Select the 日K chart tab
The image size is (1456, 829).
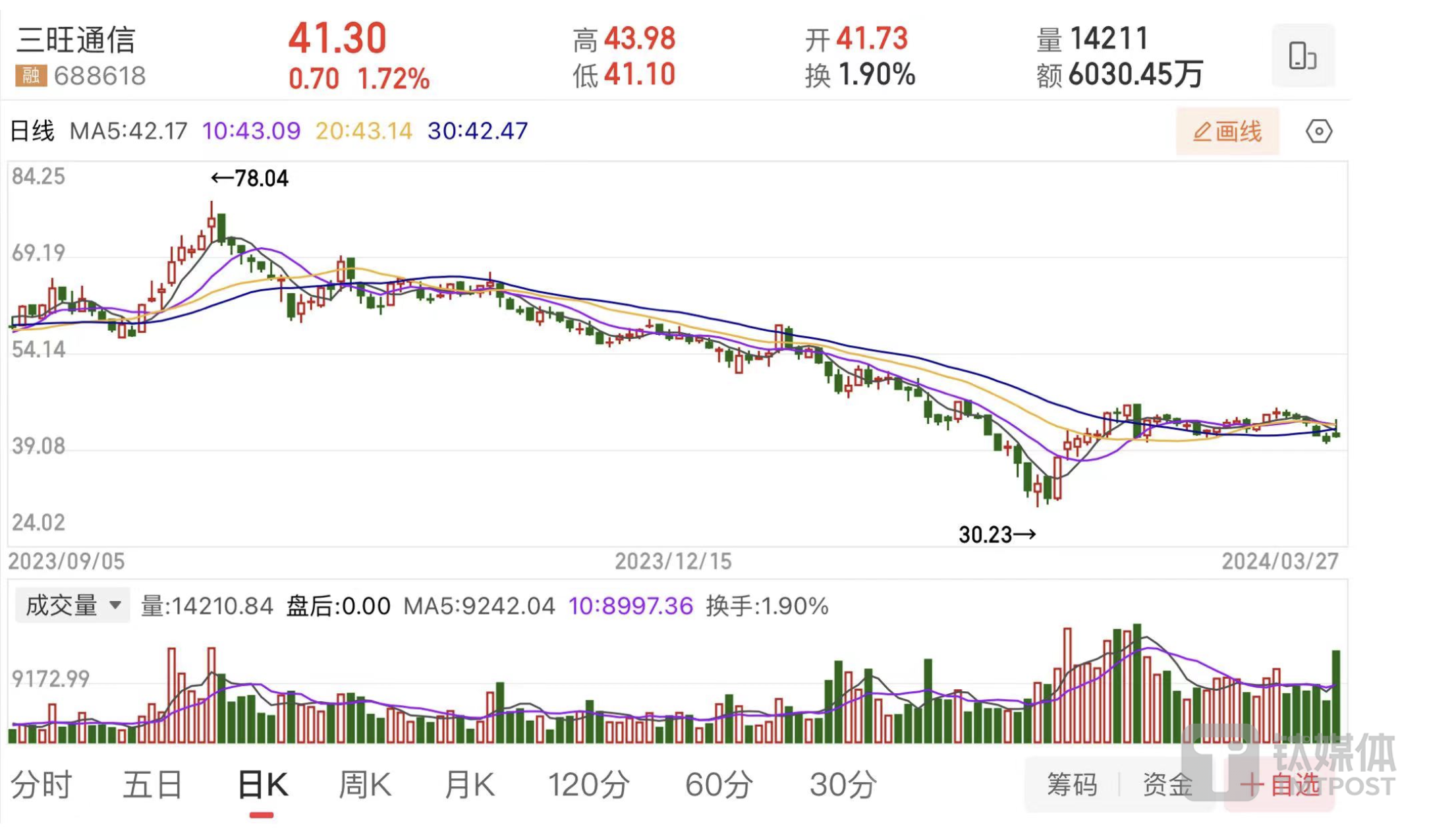click(x=262, y=784)
